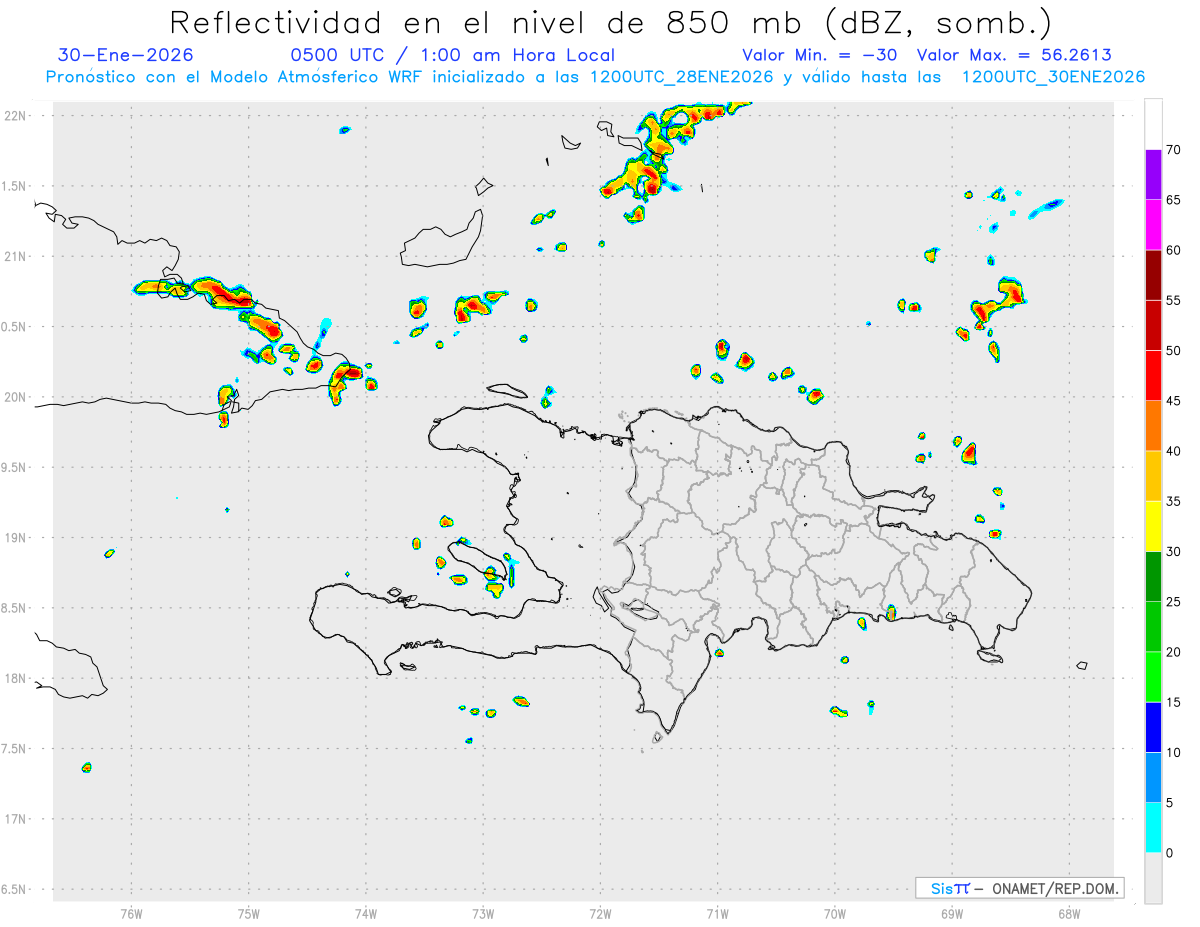
Task: Select the '72W' longitude label
Action: 601,913
